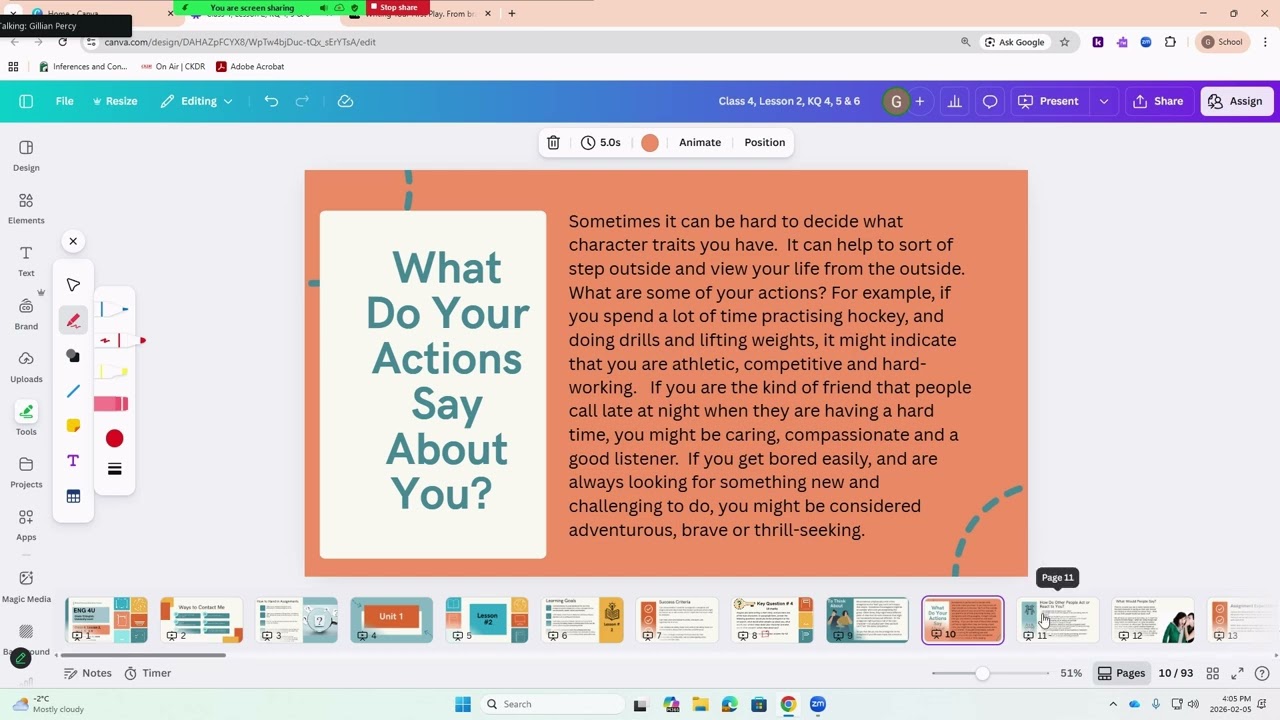Toggle the Canva side menu

pos(26,101)
